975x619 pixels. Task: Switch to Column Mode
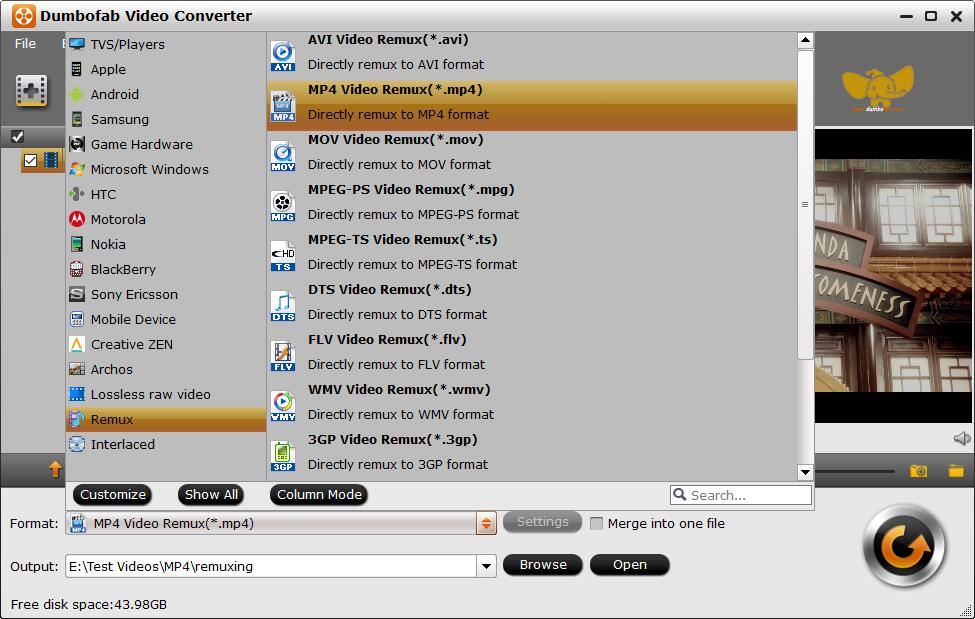tap(319, 495)
